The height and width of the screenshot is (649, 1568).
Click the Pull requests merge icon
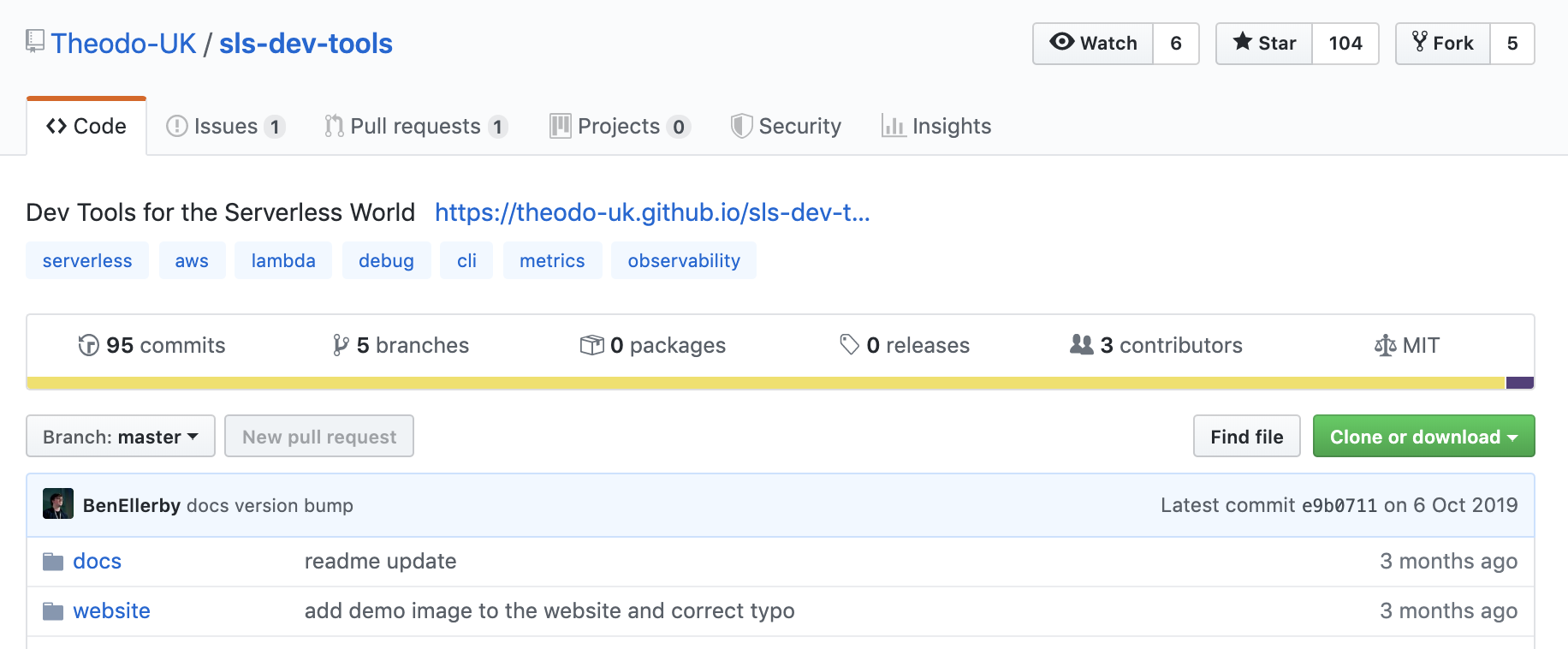tap(334, 127)
